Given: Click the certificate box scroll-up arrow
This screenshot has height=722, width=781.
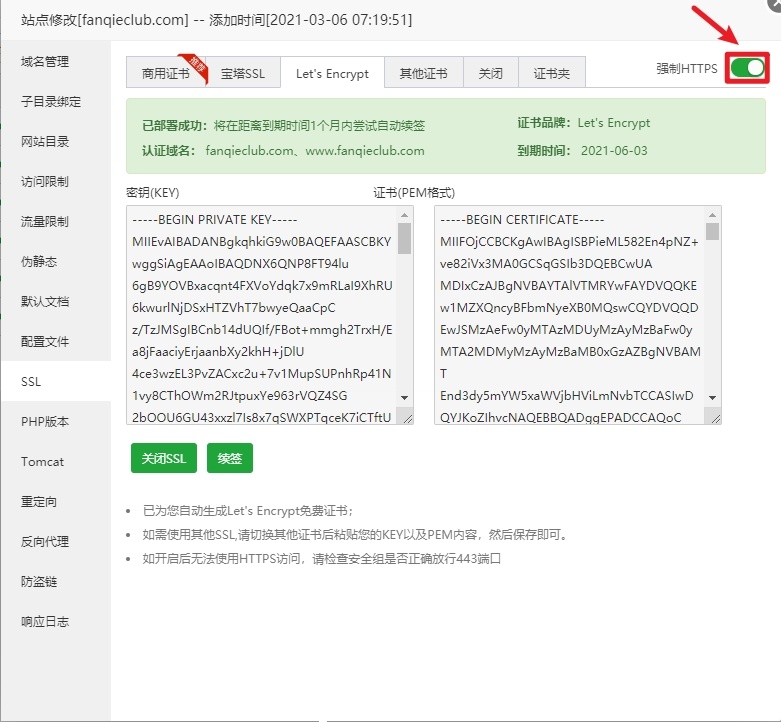Looking at the screenshot, I should [712, 215].
